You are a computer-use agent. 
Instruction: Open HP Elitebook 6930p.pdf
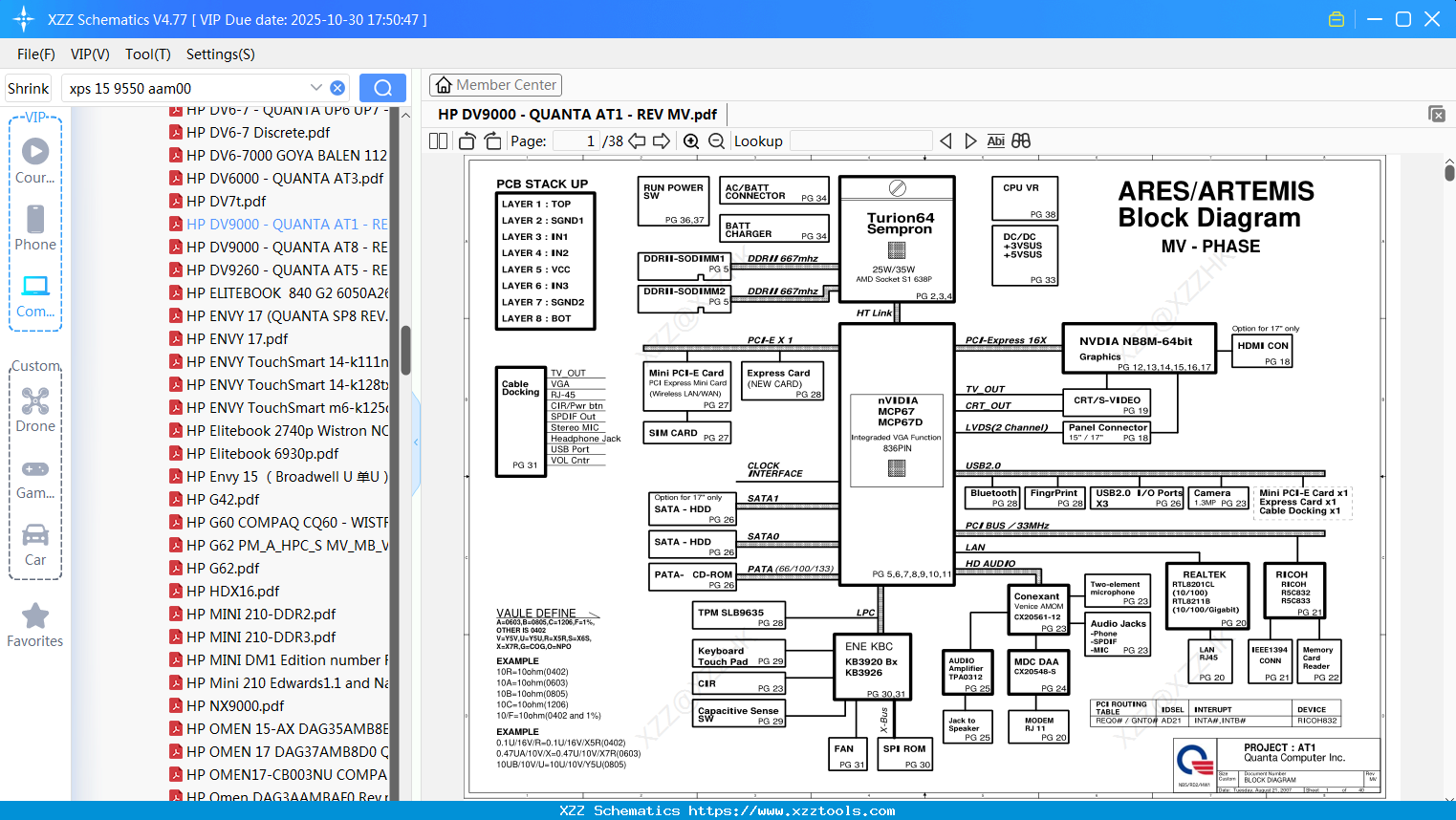click(x=263, y=454)
